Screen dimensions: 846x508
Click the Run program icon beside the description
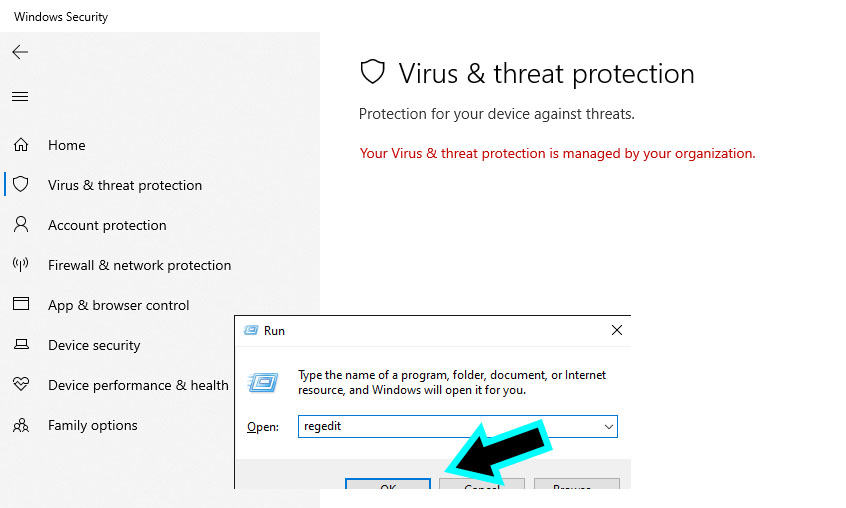[263, 382]
